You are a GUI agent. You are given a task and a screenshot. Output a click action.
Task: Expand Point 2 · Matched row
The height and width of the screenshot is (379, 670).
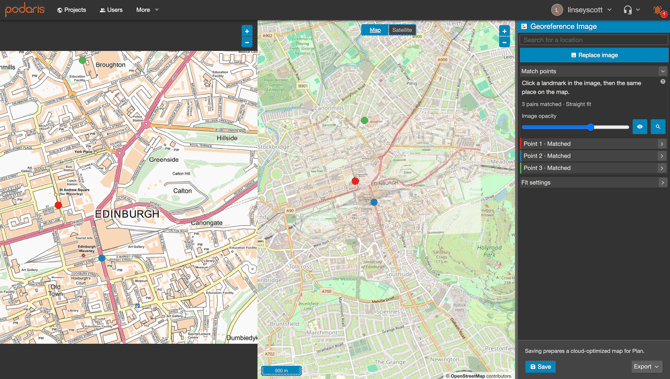pos(594,156)
